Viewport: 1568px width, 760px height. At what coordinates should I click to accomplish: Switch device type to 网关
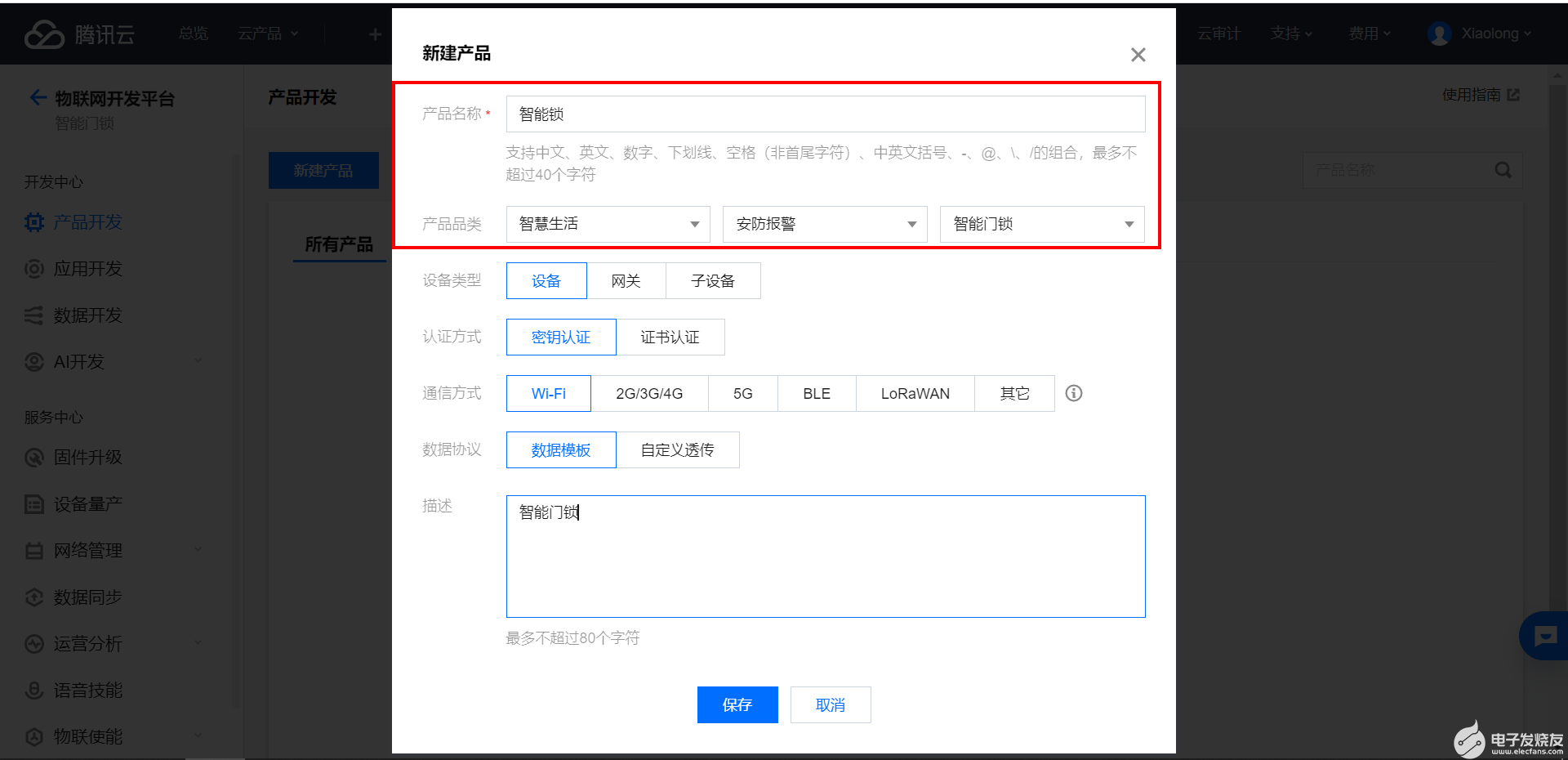pos(626,280)
